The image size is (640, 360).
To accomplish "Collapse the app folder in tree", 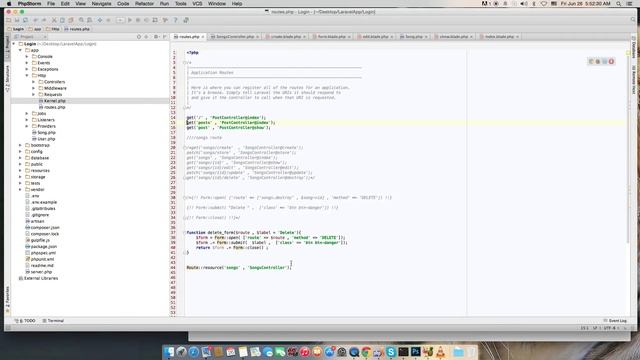I will 20,50.
